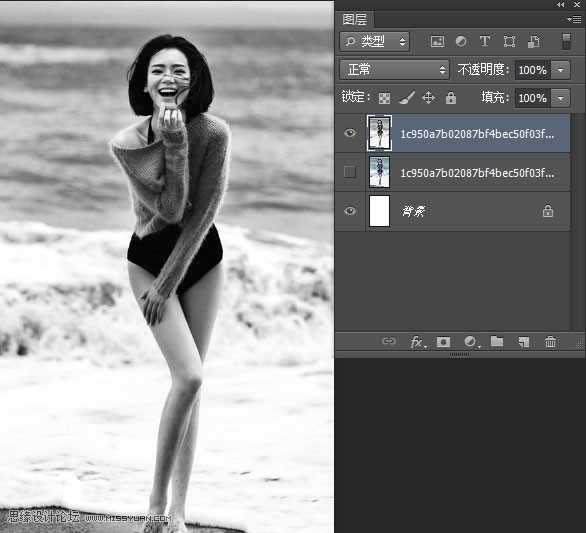The width and height of the screenshot is (586, 533).
Task: Click the 填充 100% value field
Action: (533, 98)
